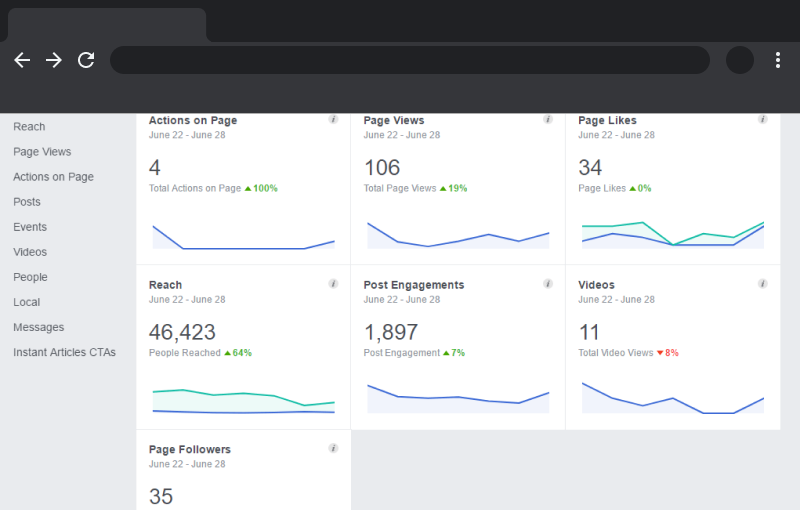
Task: Go back with the browser back arrow
Action: [x=22, y=60]
